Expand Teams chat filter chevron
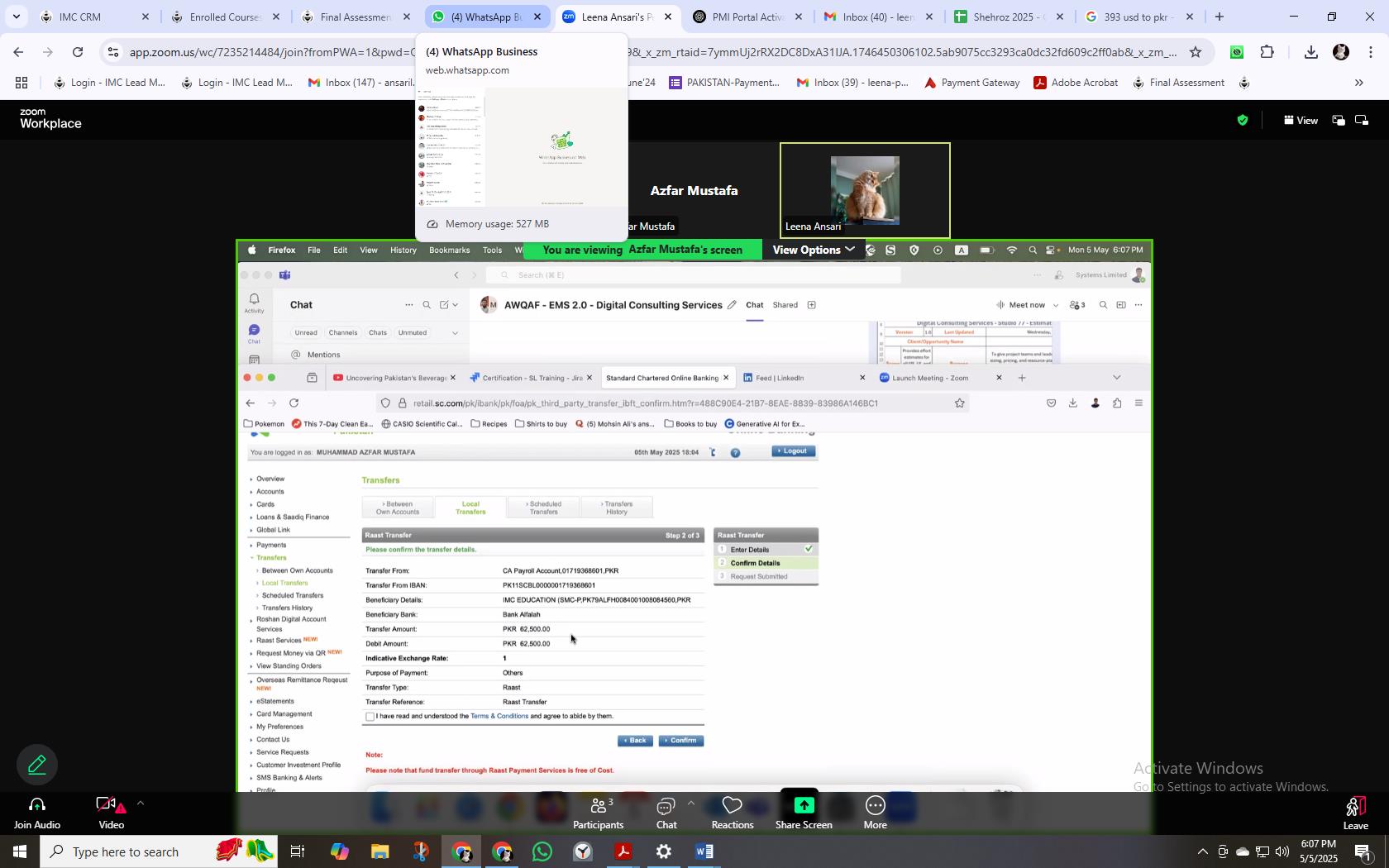Viewport: 1389px width, 868px height. click(455, 332)
